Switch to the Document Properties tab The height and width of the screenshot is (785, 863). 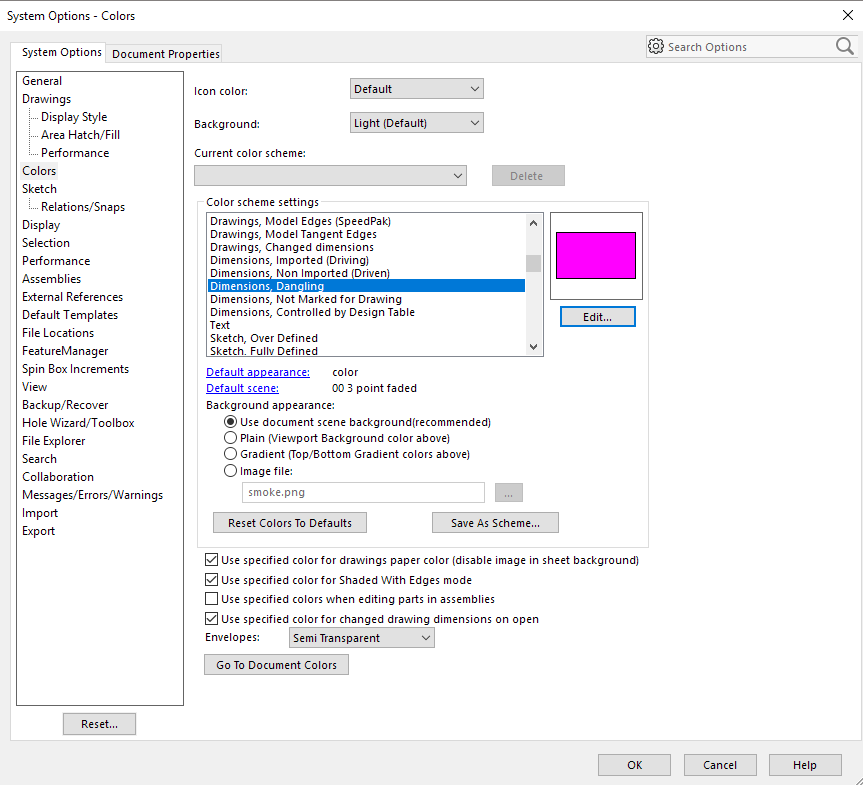[x=166, y=54]
